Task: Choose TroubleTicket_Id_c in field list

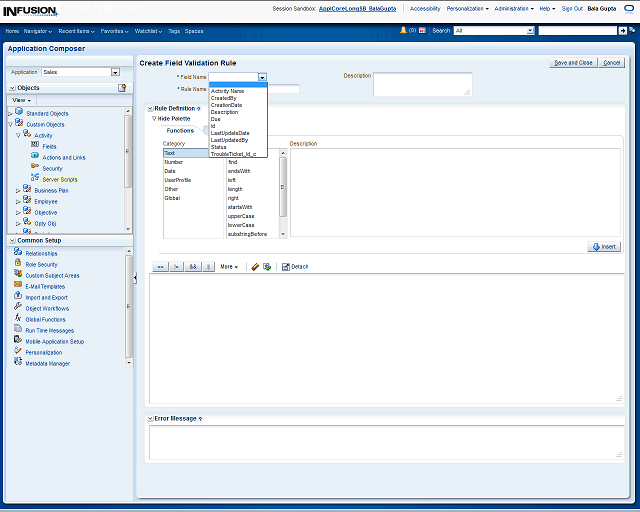Action: pos(233,154)
